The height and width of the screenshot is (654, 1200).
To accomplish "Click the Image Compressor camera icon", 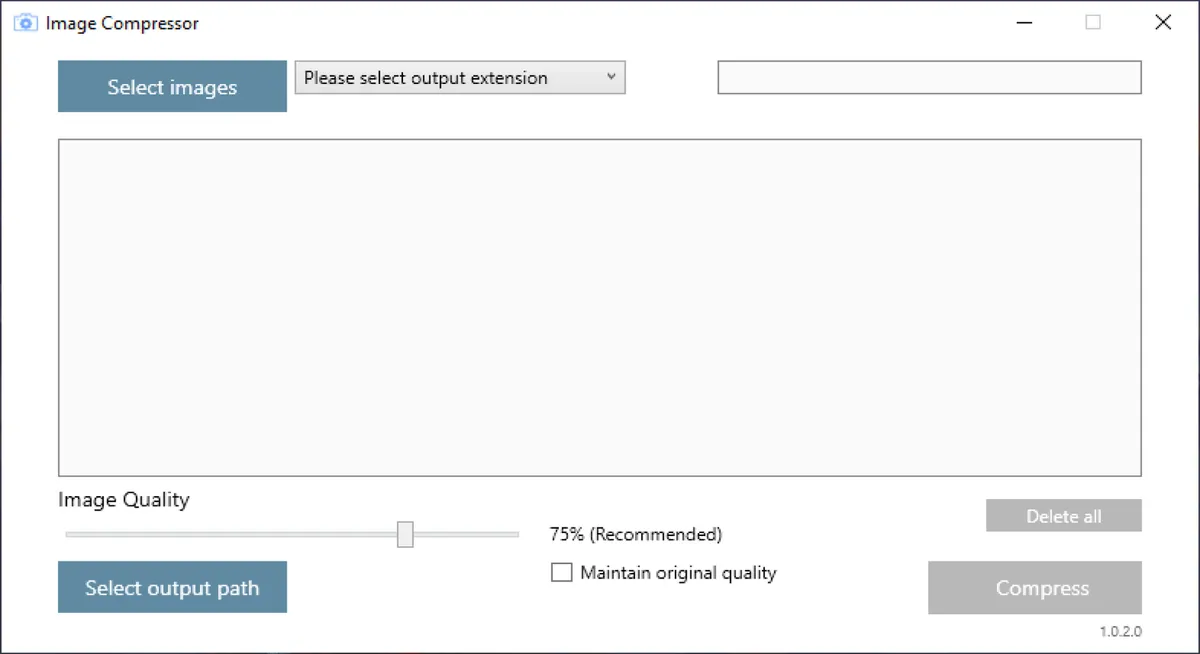I will (25, 22).
